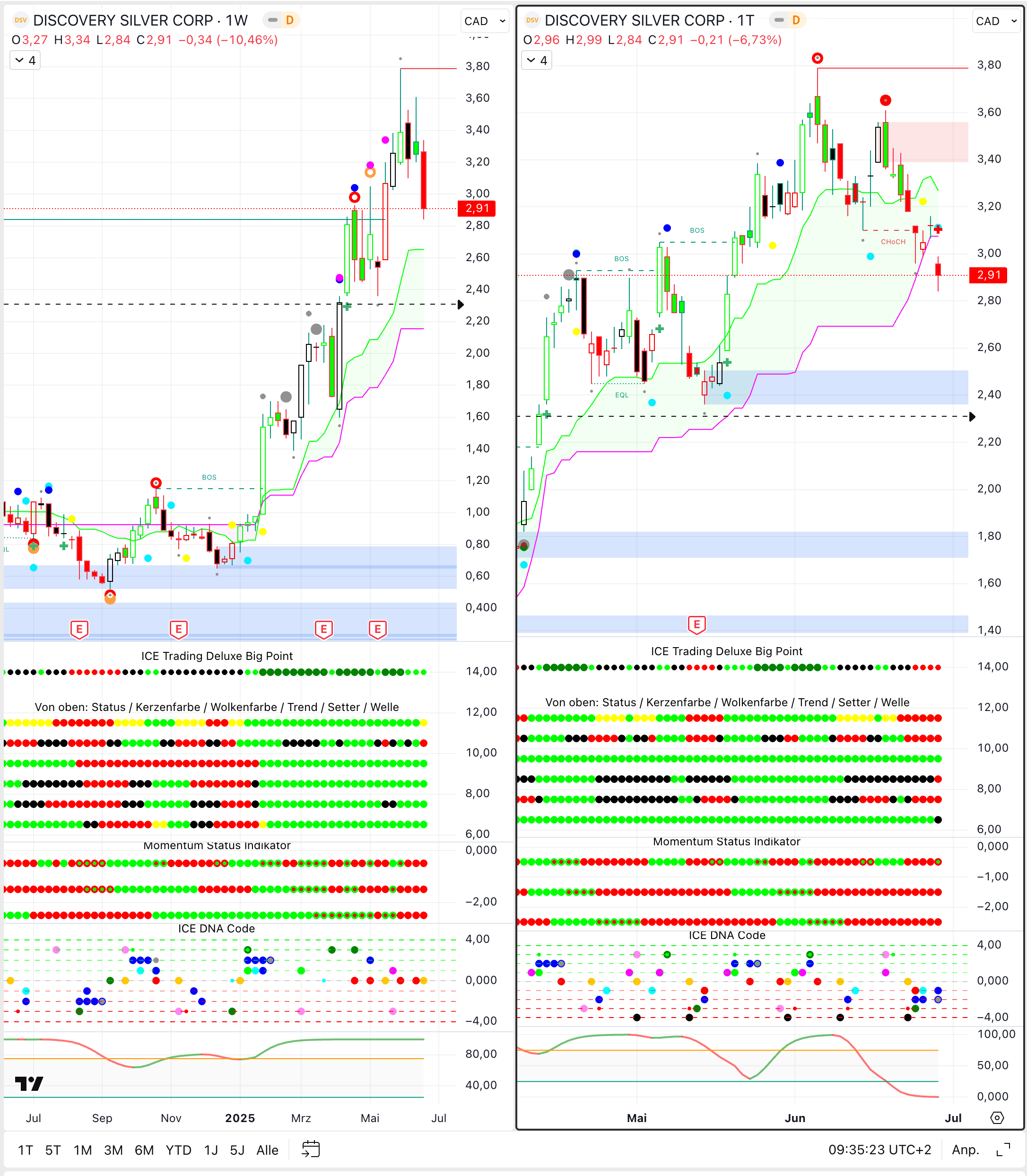Click the TradingView logo on the left chart
Viewport: 1027px width, 1176px height.
(x=29, y=1083)
